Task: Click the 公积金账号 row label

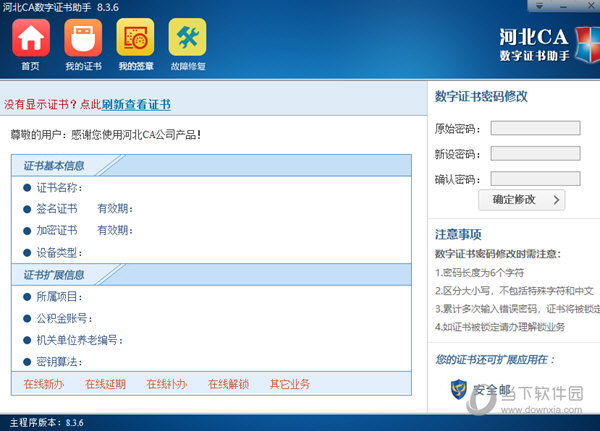Action: [64, 318]
